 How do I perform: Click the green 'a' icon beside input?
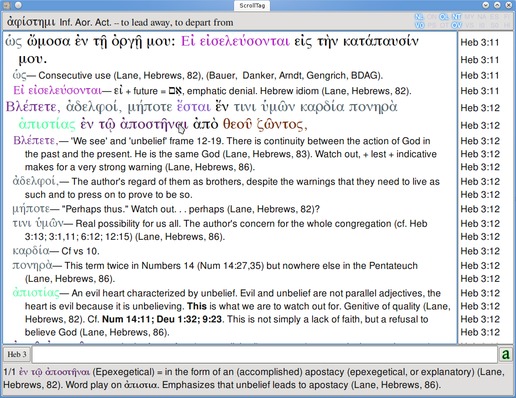[x=506, y=354]
